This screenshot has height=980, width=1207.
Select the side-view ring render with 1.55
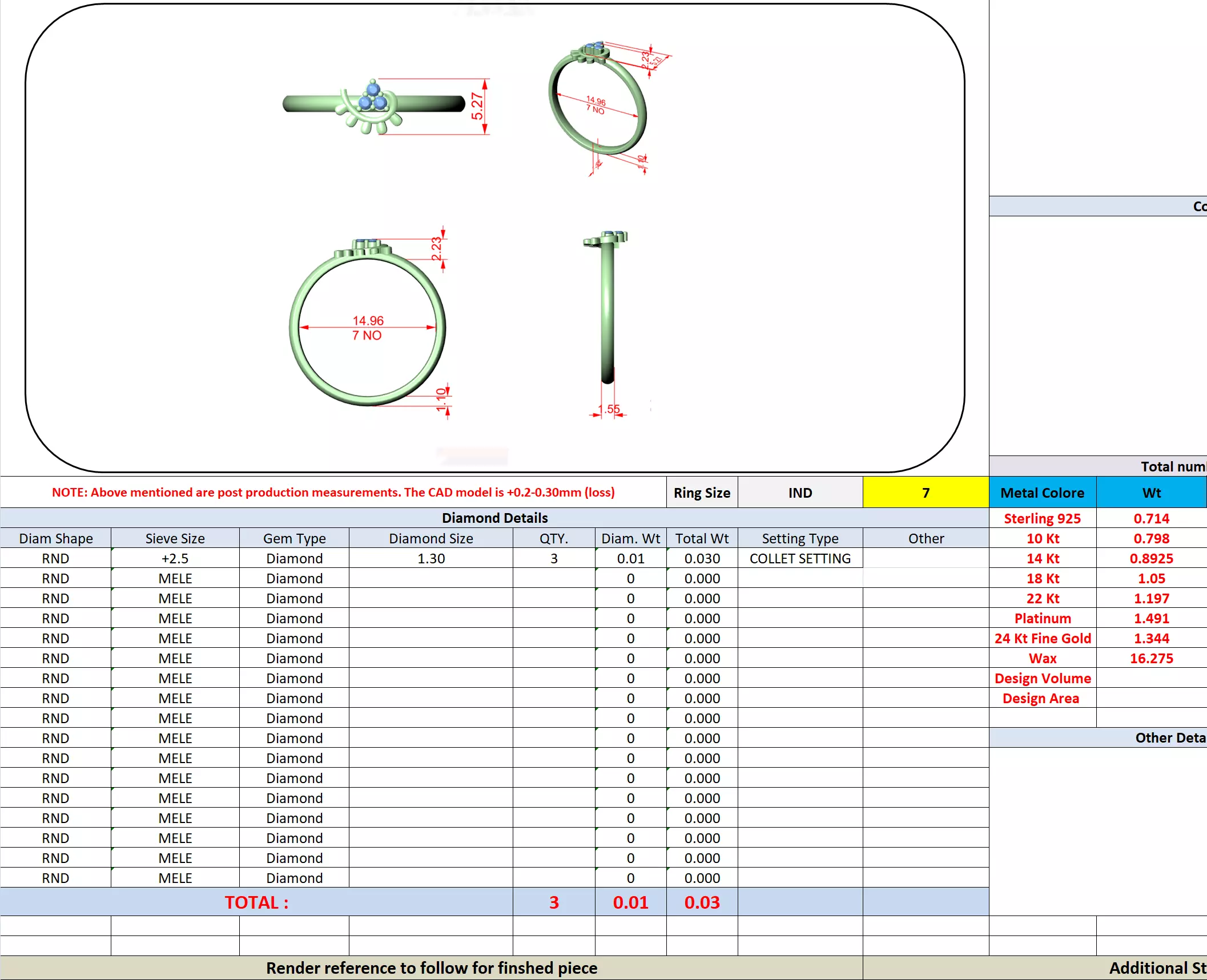607,308
